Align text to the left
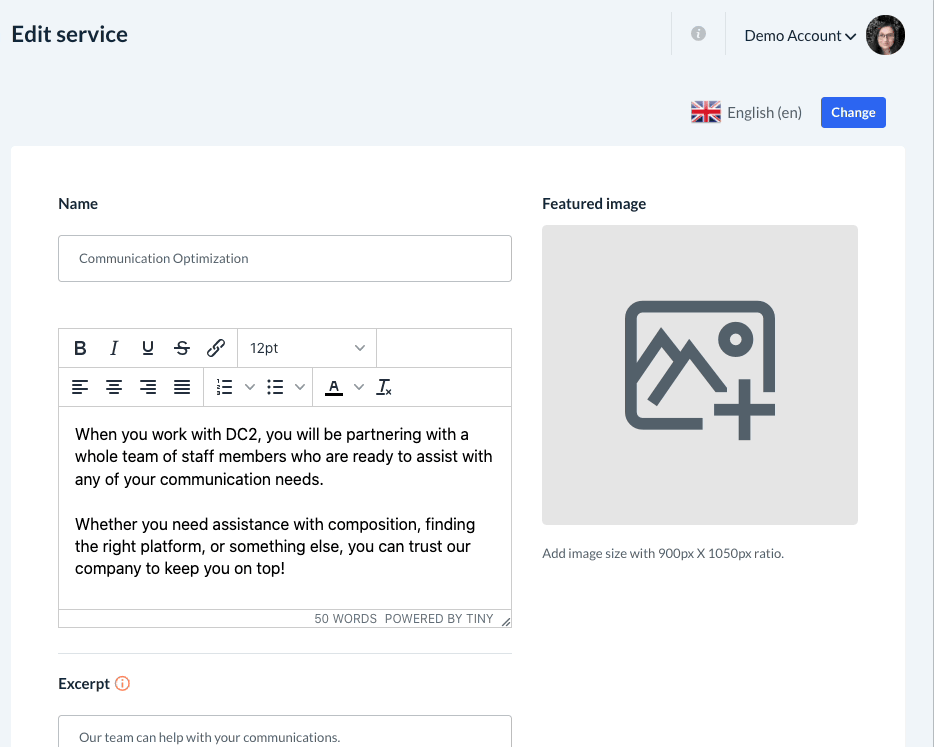The width and height of the screenshot is (934, 747). point(80,387)
